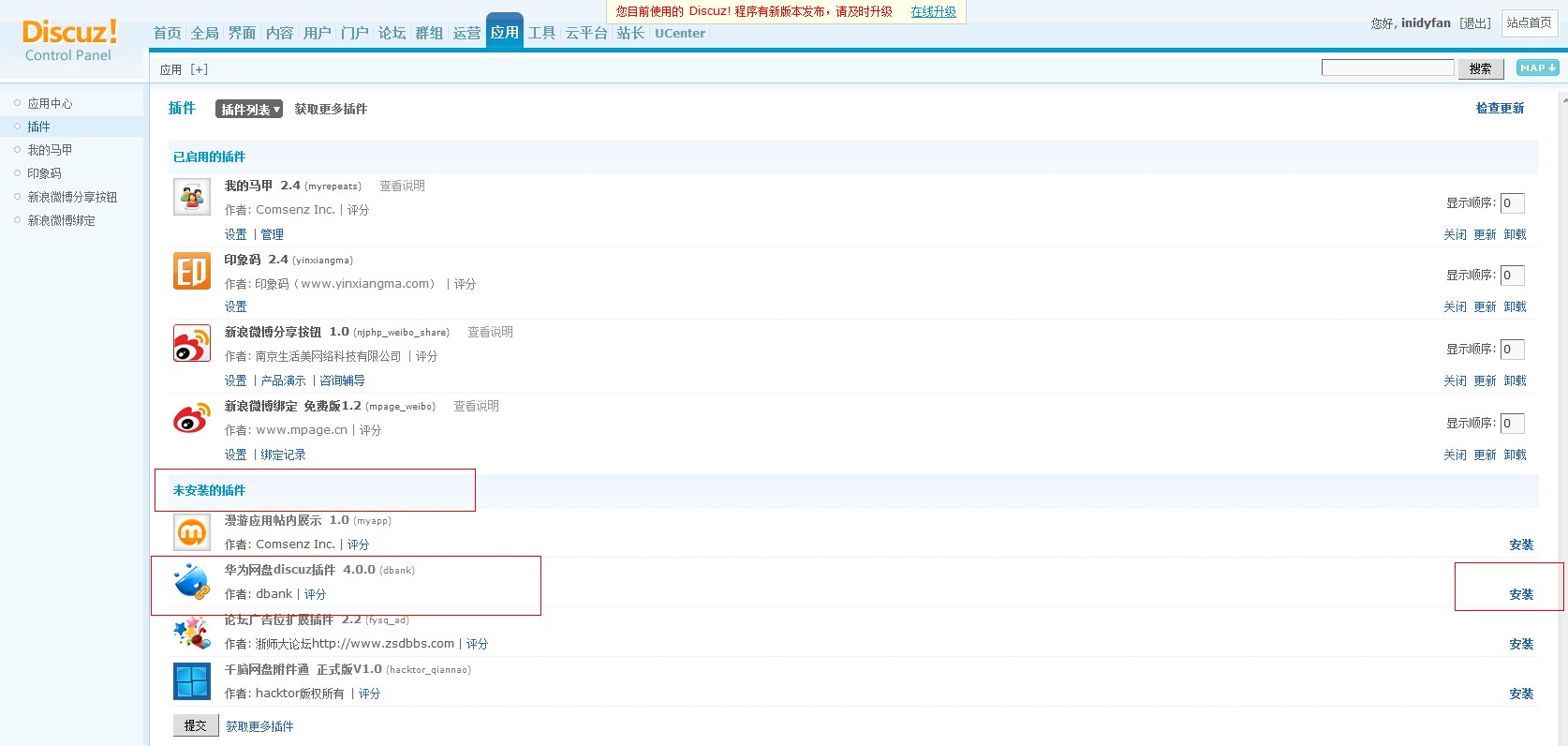Click the 论坛广告位扩展插件 icon
The width and height of the screenshot is (1568, 746).
[192, 633]
